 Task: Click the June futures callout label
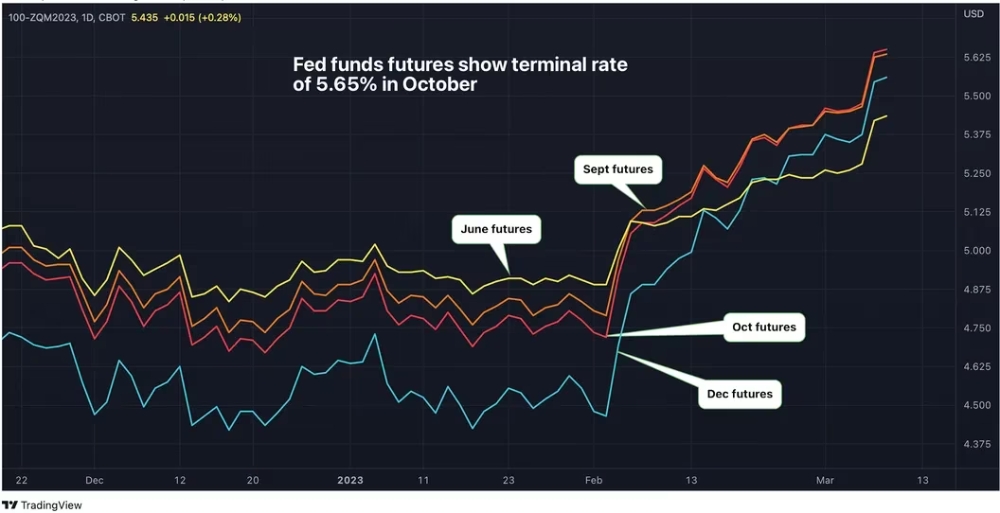pyautogui.click(x=496, y=229)
